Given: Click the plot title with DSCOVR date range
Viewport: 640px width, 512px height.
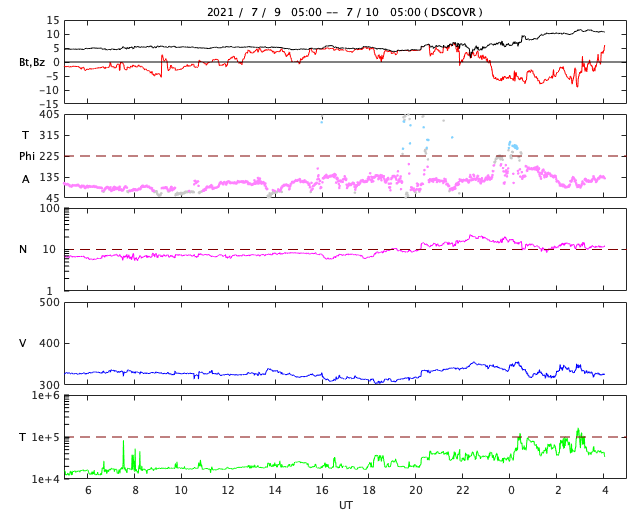Looking at the screenshot, I should click(344, 12).
